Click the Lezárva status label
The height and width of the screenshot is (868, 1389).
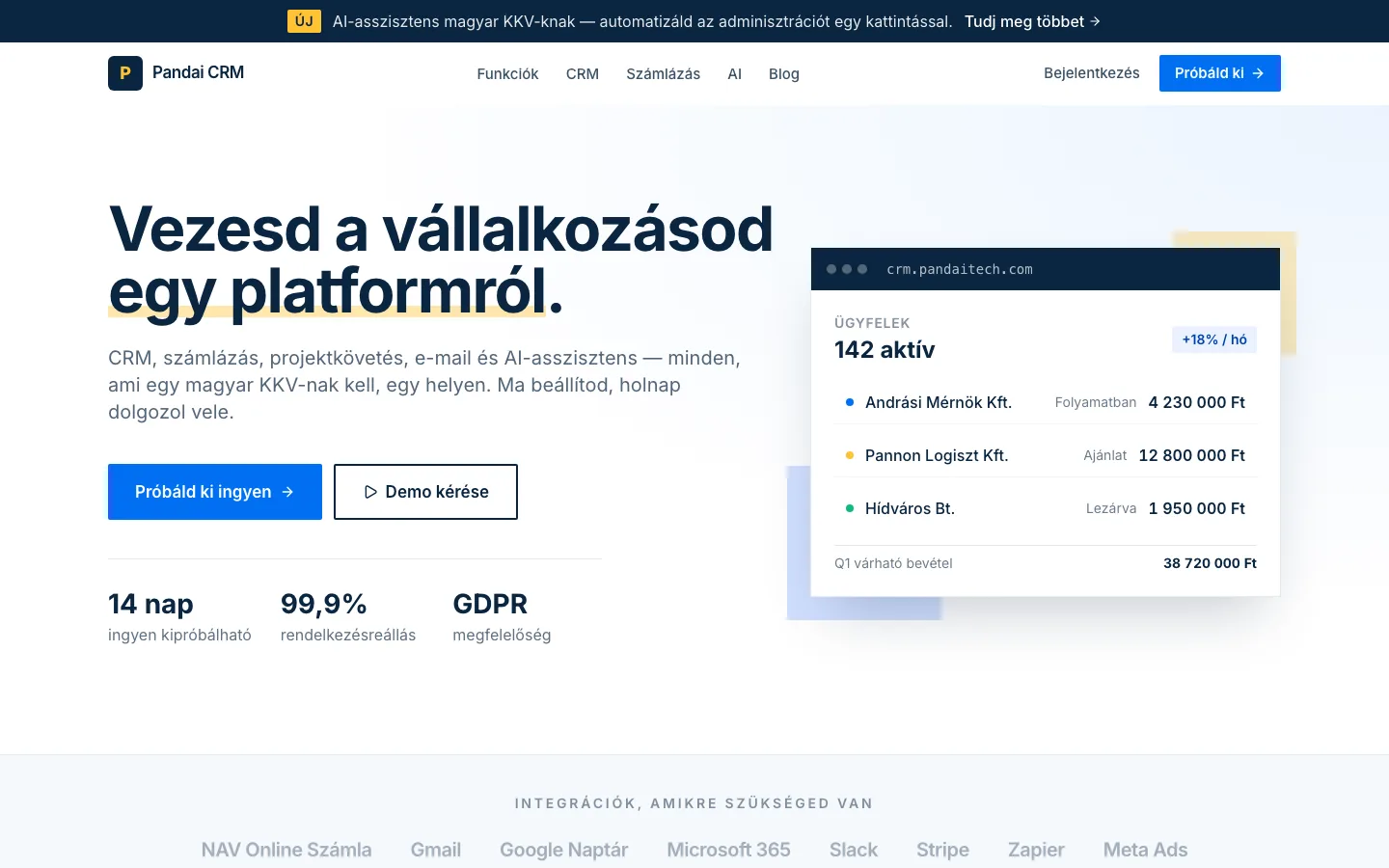coord(1111,508)
